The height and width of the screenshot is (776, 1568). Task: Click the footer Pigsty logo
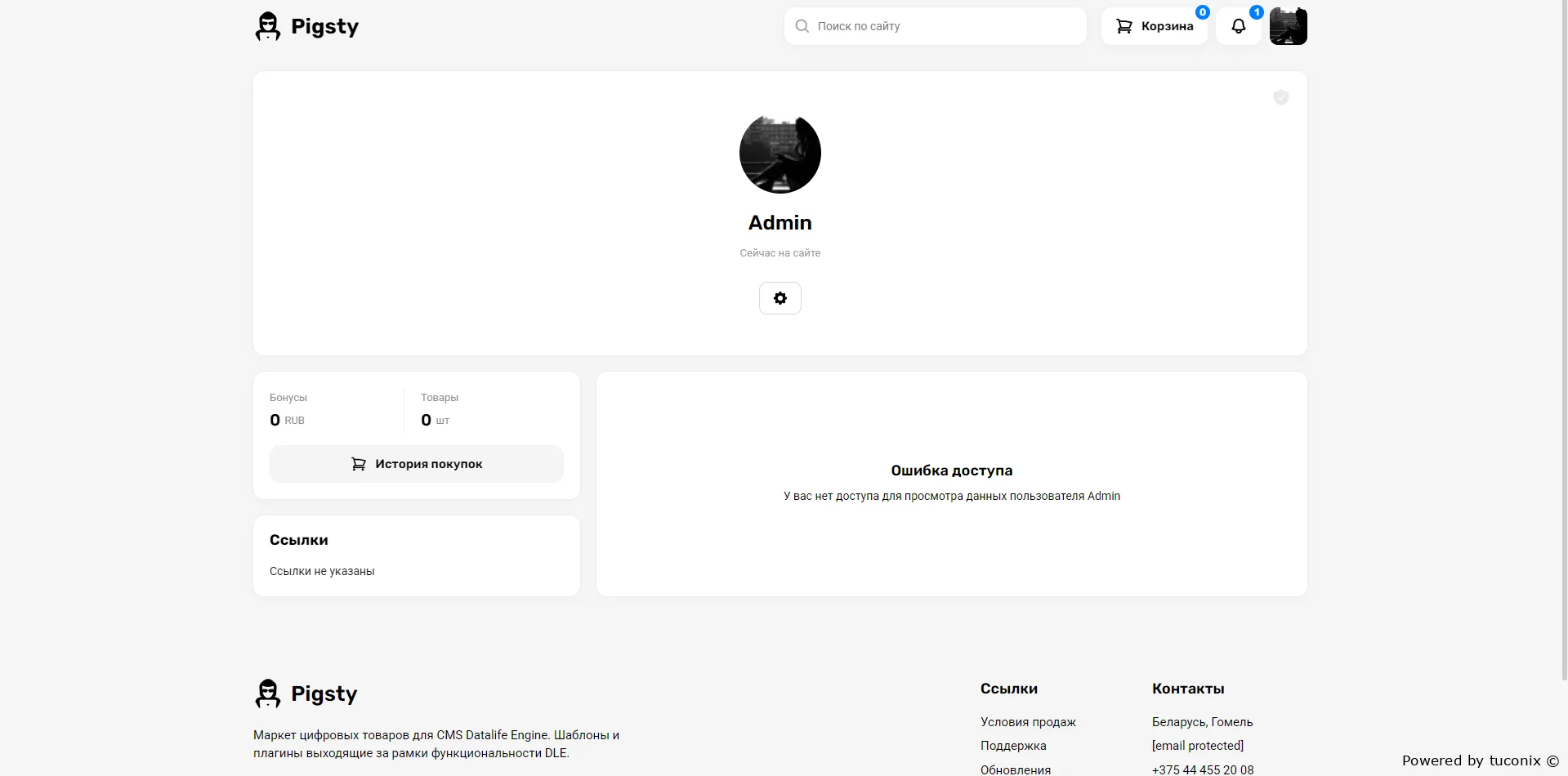pos(306,693)
